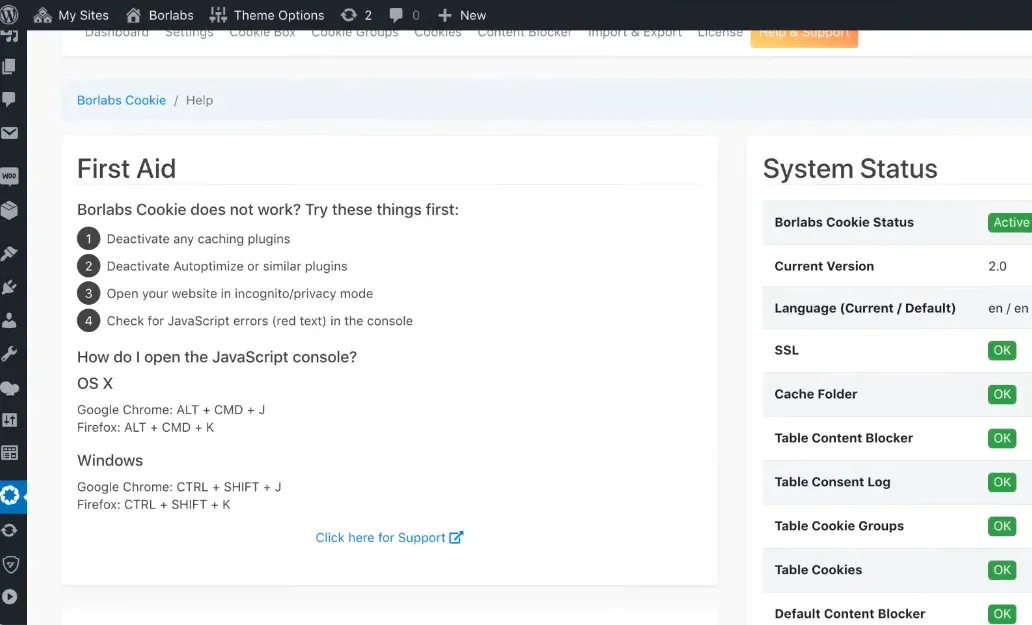Open the WooCommerce sidebar icon
This screenshot has height=625, width=1032.
point(10,176)
